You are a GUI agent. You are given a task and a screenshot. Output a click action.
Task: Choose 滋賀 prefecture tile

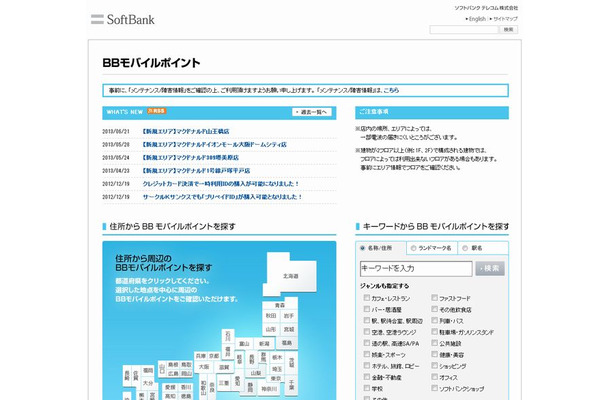(224, 367)
